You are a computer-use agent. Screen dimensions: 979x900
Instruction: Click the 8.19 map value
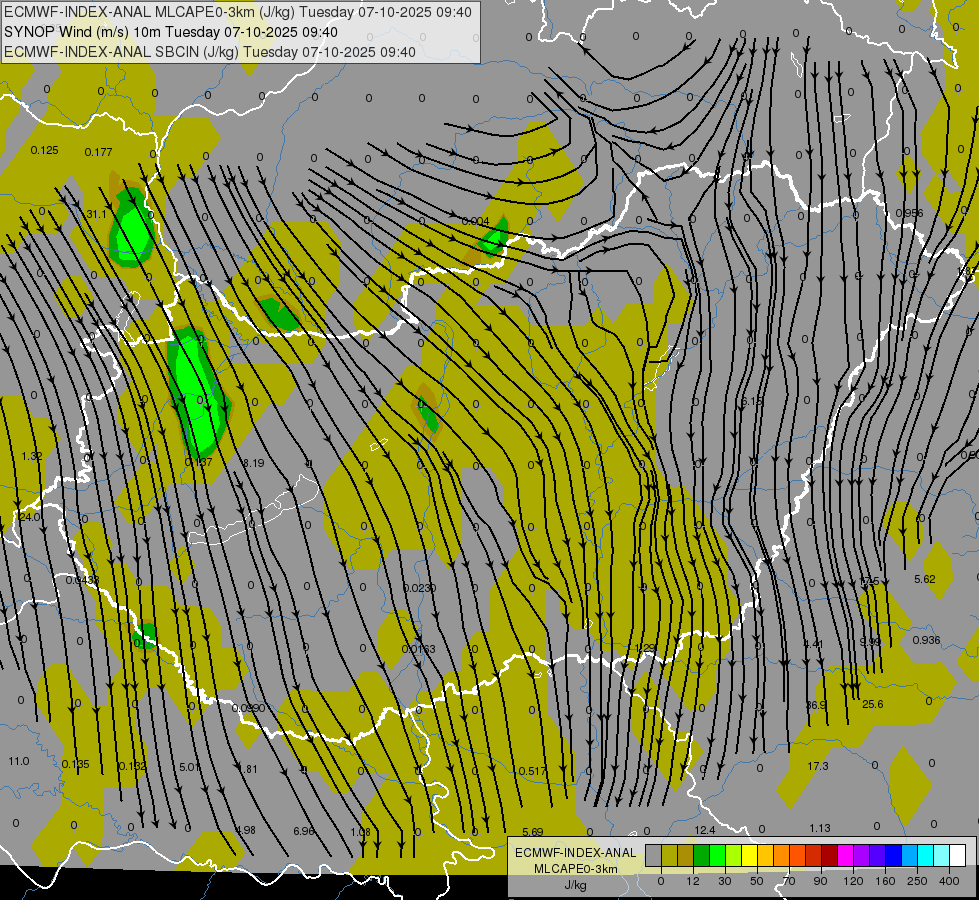(x=253, y=463)
